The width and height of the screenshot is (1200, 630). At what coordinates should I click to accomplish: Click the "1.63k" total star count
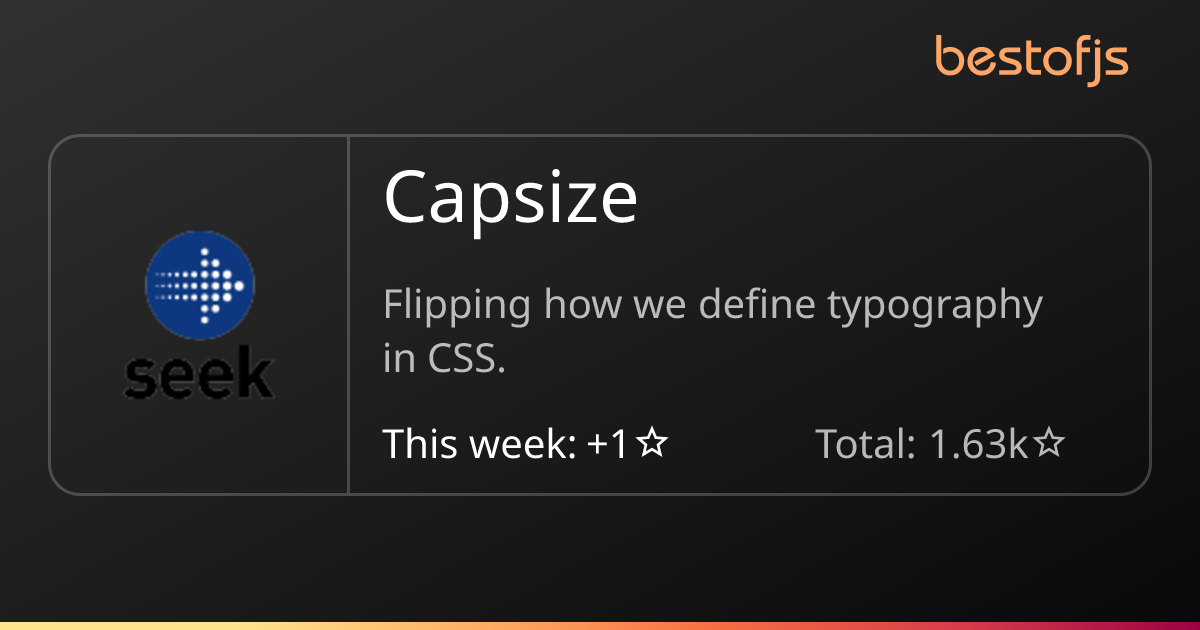(978, 443)
